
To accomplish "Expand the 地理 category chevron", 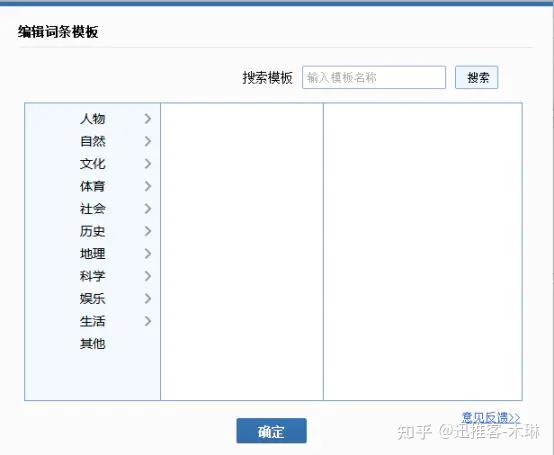I will 148,254.
